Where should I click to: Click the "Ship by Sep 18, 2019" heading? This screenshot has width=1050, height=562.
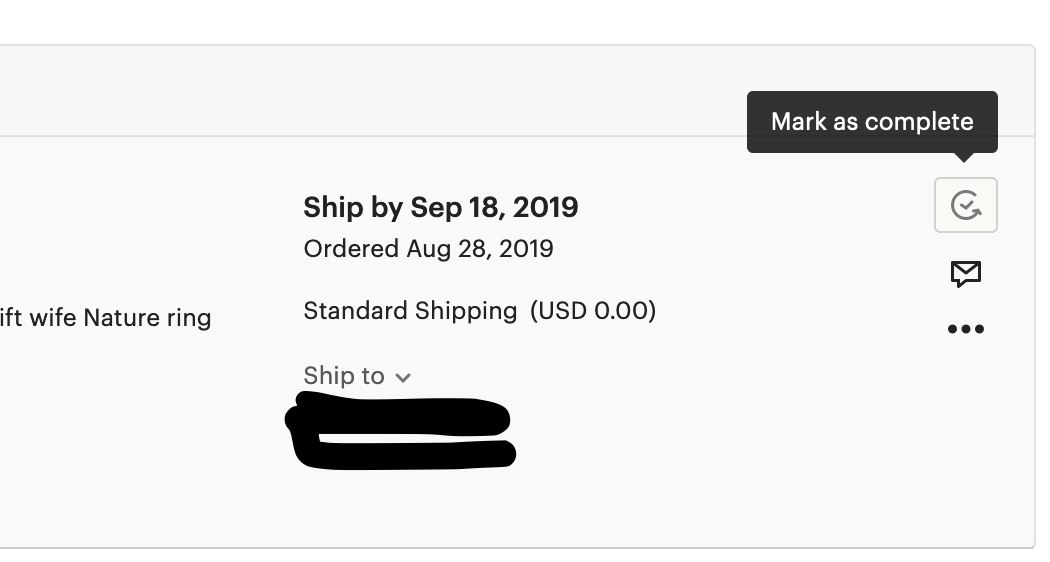(x=440, y=207)
